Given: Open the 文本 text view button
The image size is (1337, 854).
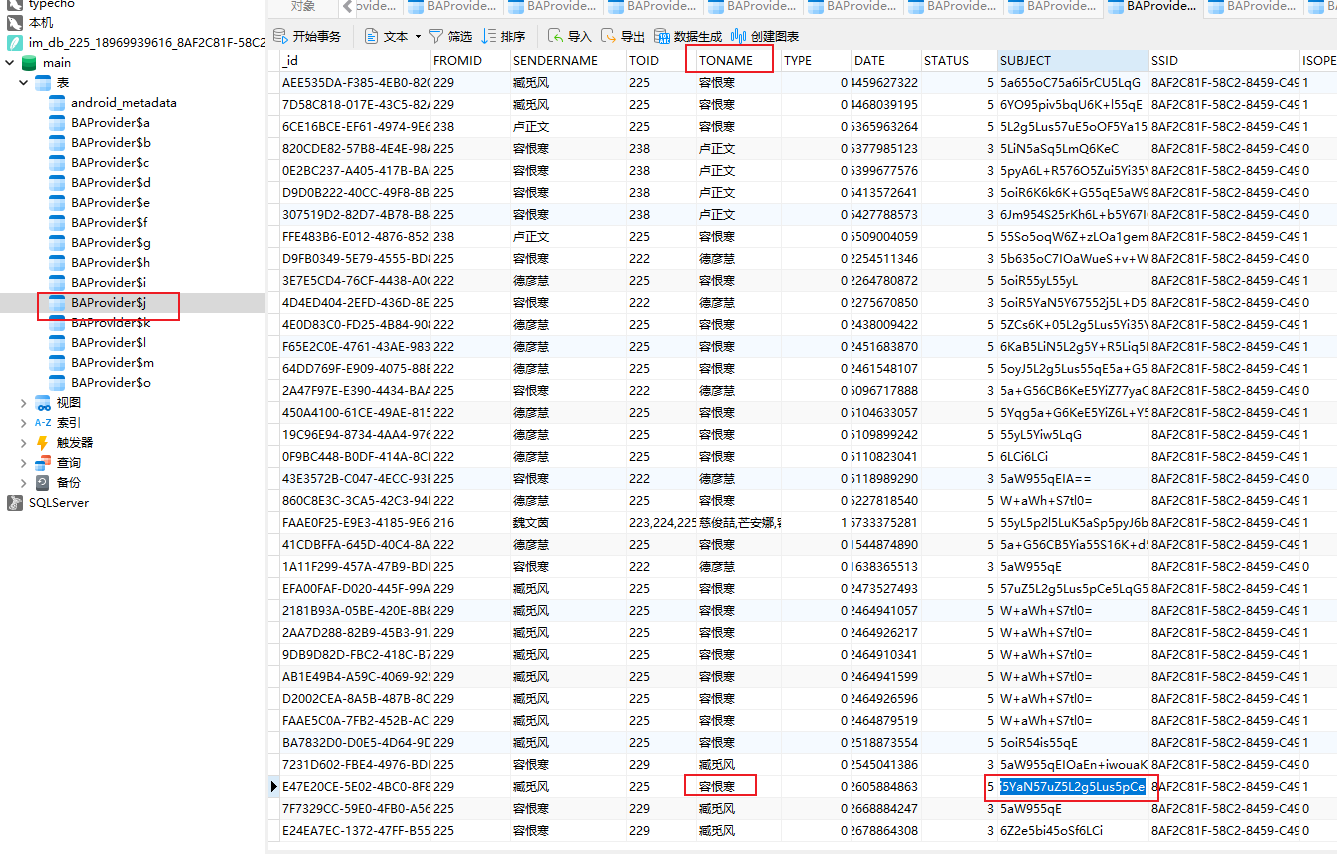Looking at the screenshot, I should [386, 36].
